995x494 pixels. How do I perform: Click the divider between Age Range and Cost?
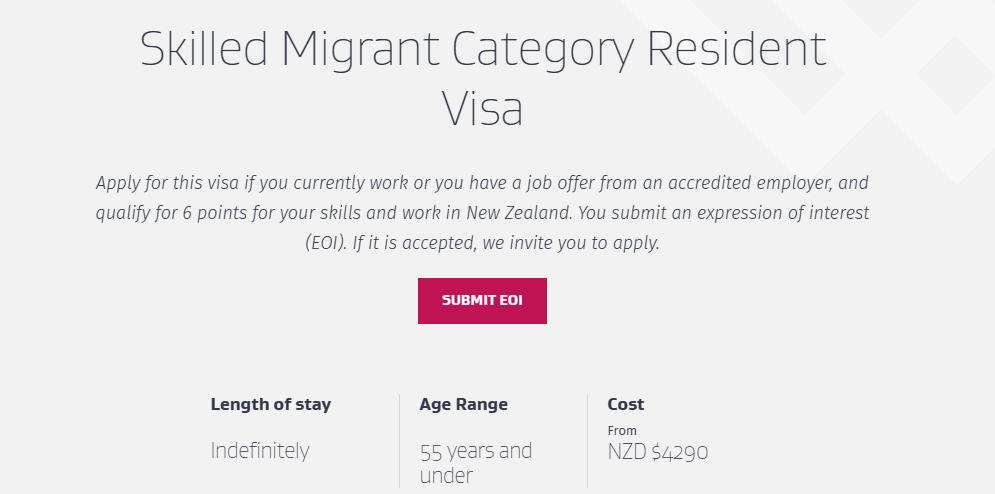click(588, 441)
